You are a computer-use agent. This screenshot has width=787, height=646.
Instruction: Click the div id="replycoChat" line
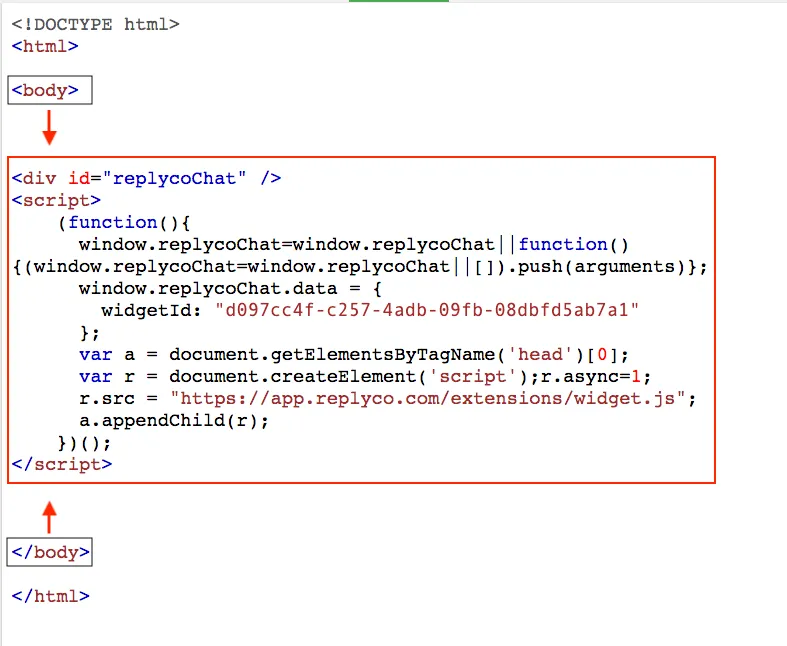coord(147,178)
